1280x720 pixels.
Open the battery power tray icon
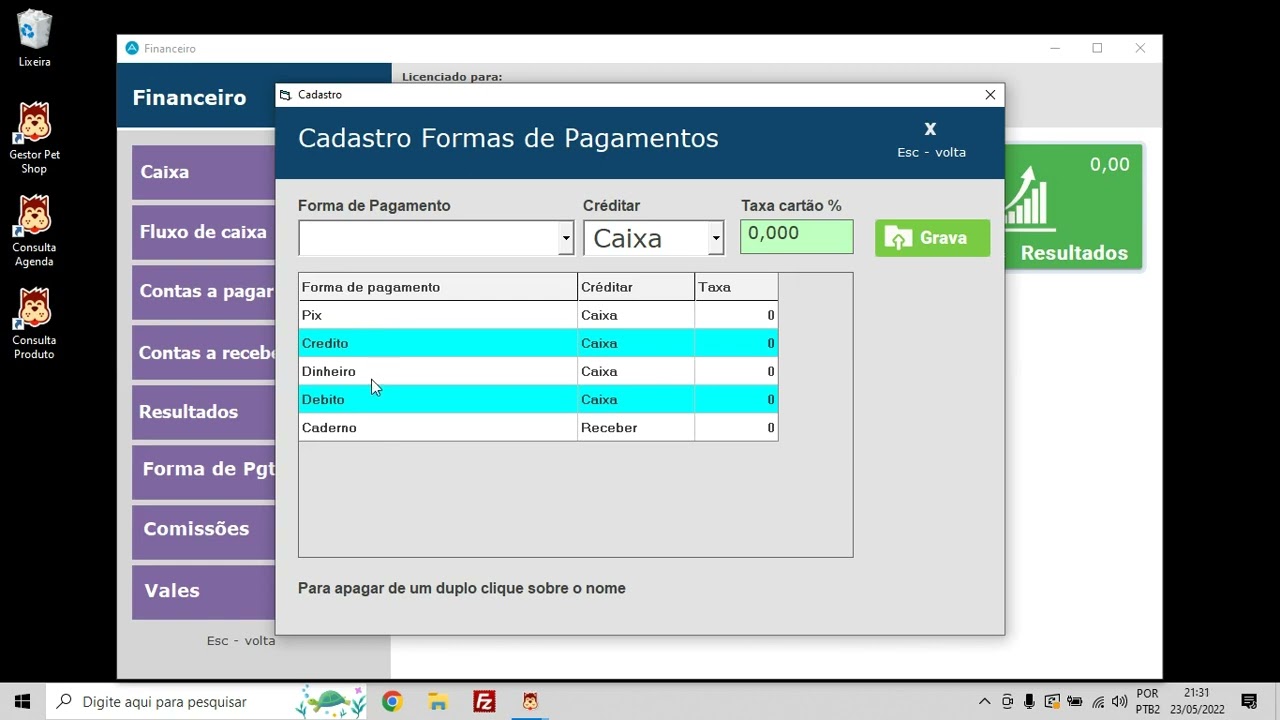[x=1075, y=701]
